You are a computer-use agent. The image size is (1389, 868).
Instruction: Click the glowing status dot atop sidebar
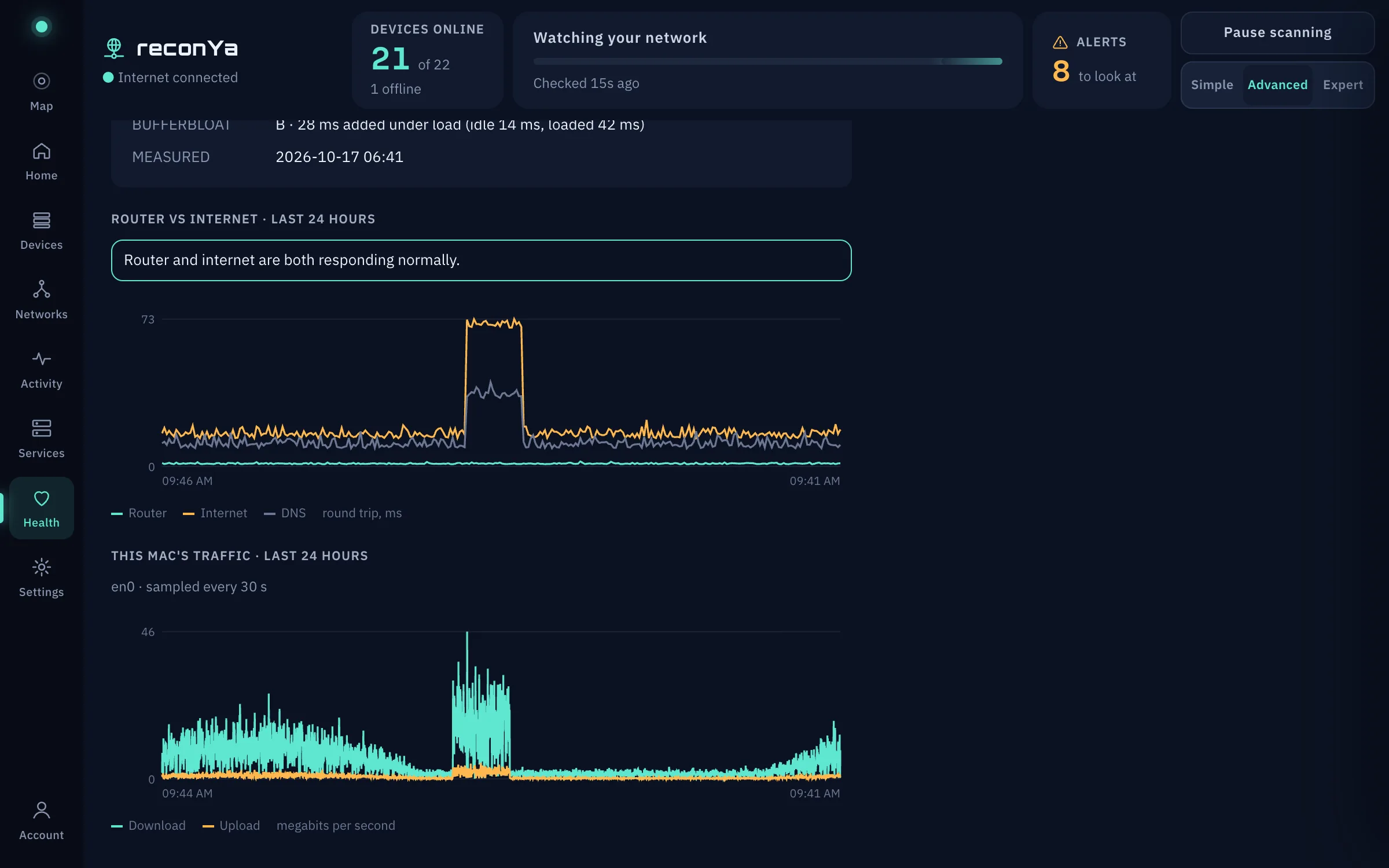click(x=41, y=27)
